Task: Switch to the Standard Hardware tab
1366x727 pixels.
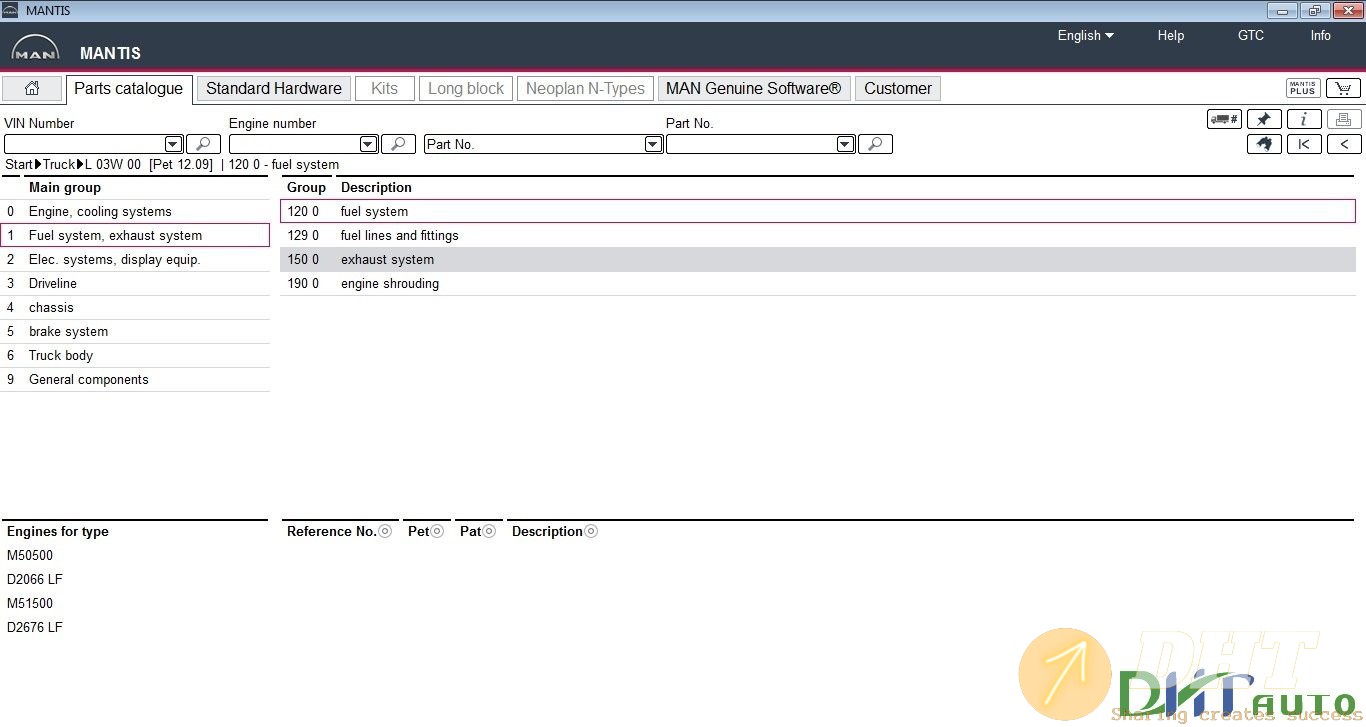Action: pyautogui.click(x=274, y=88)
